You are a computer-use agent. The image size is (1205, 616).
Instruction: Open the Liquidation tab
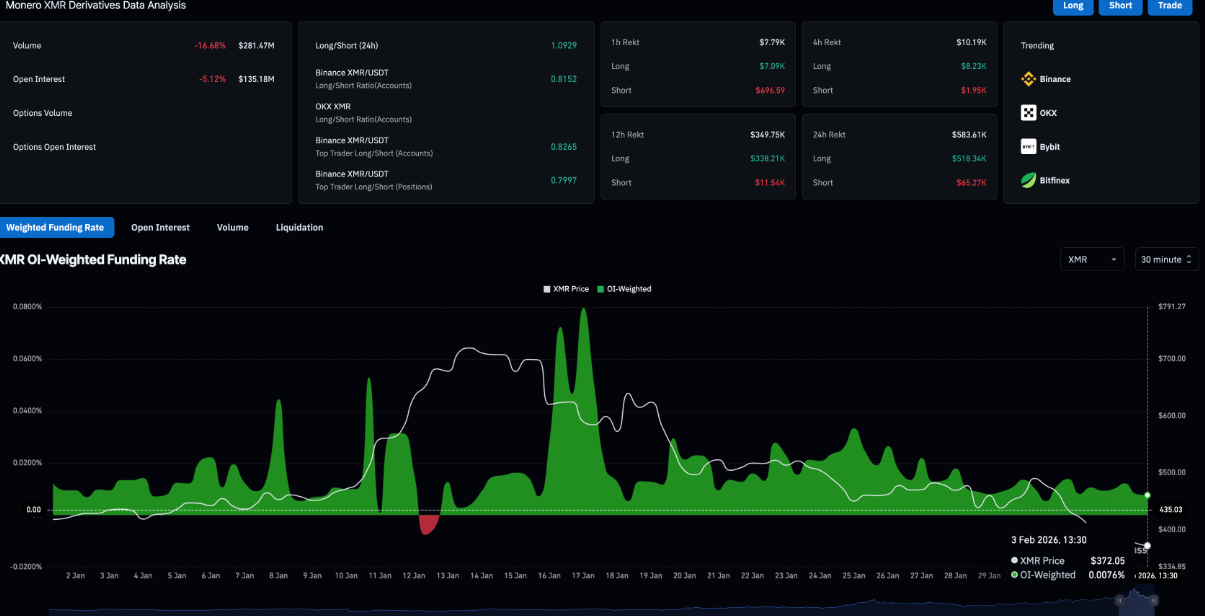click(x=299, y=228)
